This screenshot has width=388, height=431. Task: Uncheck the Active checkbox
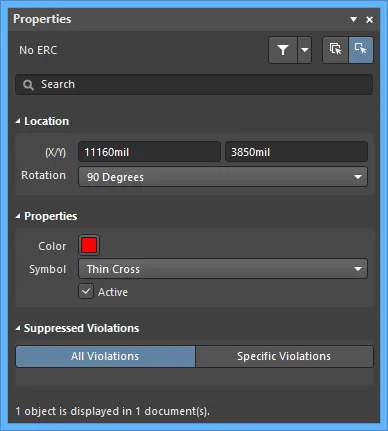86,291
